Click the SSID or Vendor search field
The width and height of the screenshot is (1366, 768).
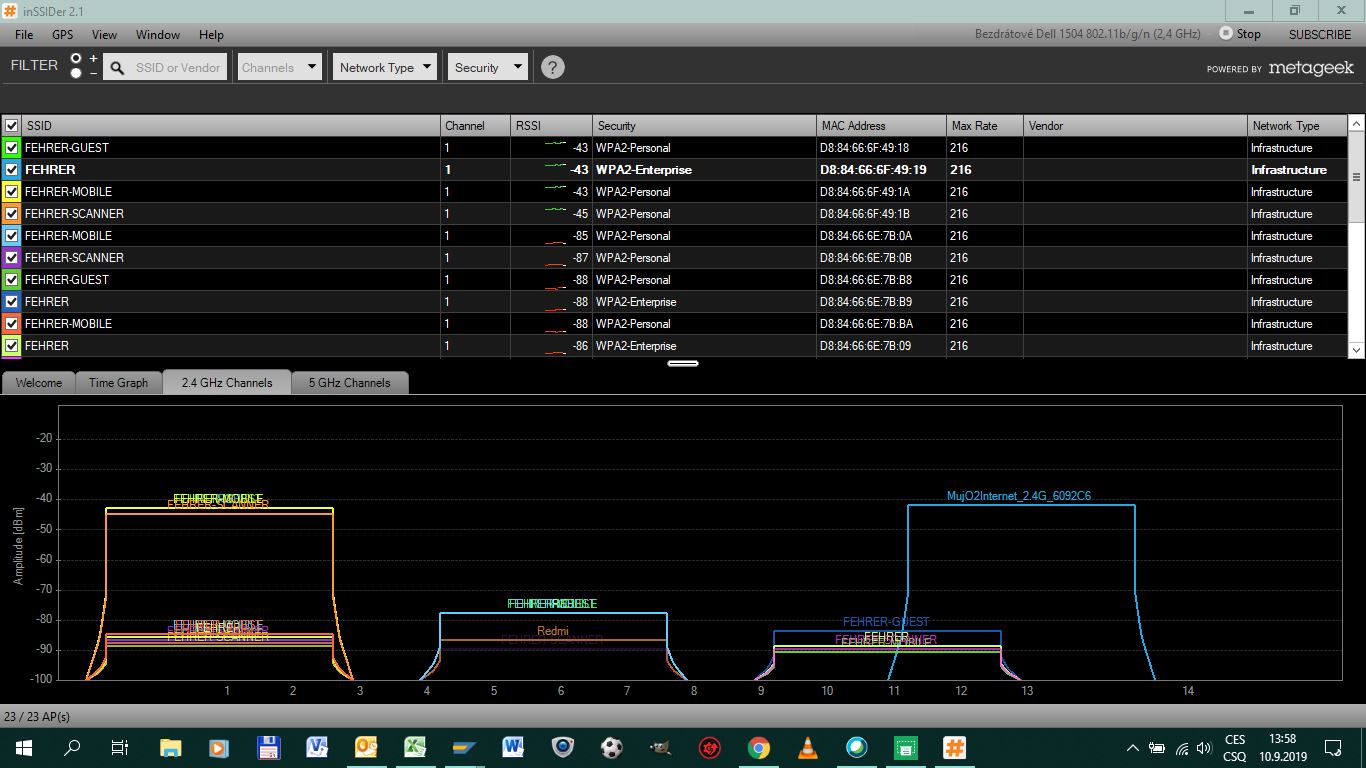coord(179,67)
